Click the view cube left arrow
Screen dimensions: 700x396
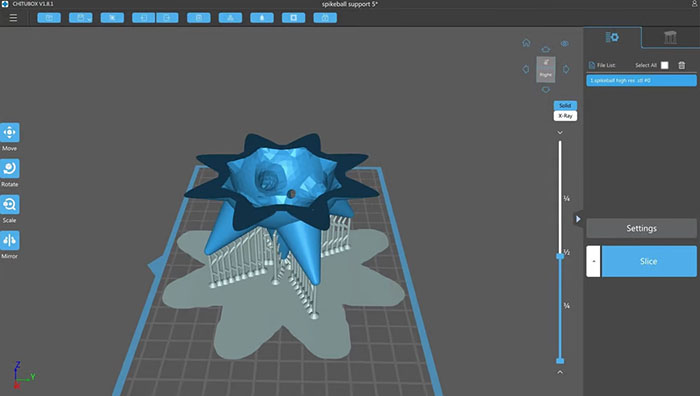[x=526, y=69]
